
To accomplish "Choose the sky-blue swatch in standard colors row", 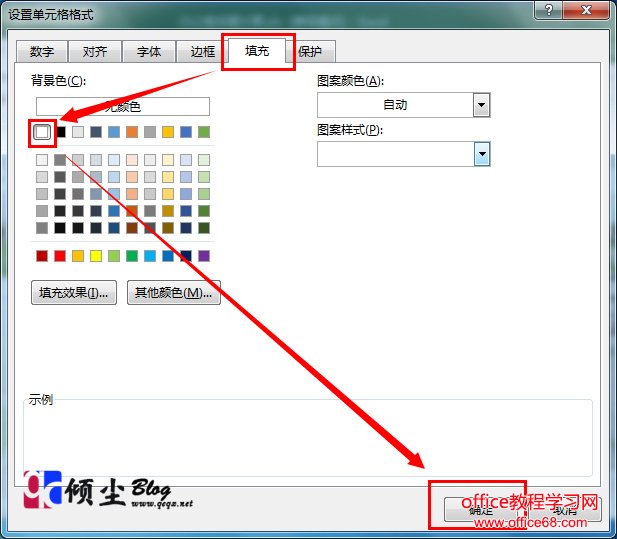I will [150, 256].
